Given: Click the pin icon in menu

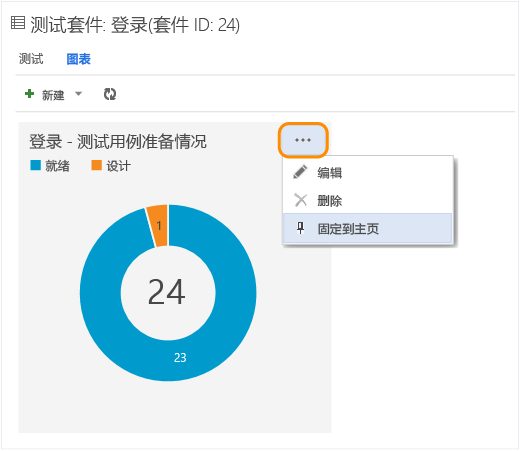Looking at the screenshot, I should point(300,228).
